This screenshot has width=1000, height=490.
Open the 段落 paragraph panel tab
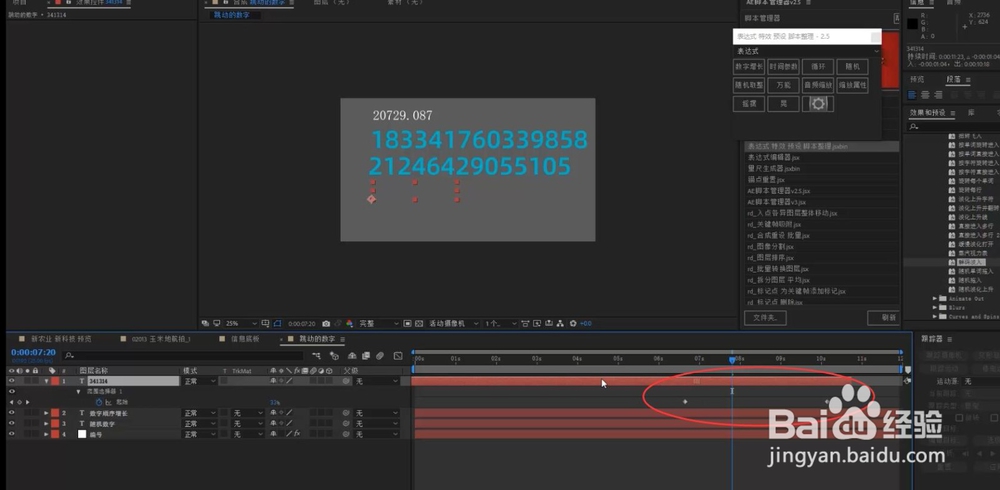tap(953, 79)
